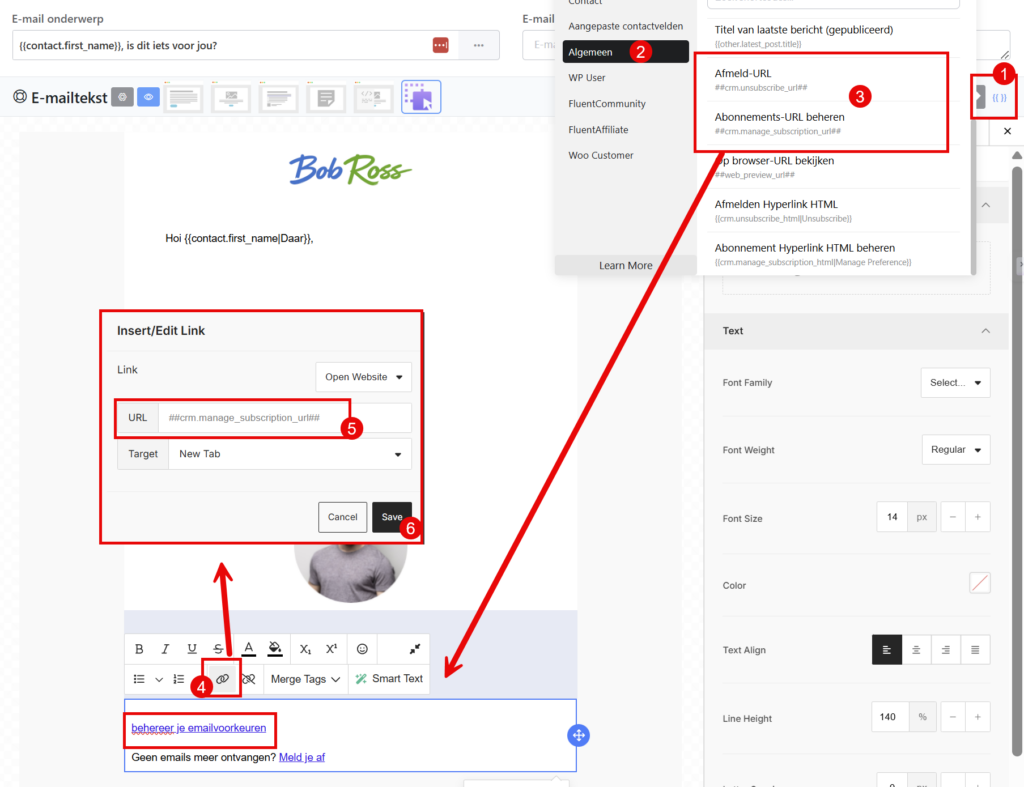The image size is (1024, 787).
Task: Set text alignment to justify
Action: coord(975,650)
